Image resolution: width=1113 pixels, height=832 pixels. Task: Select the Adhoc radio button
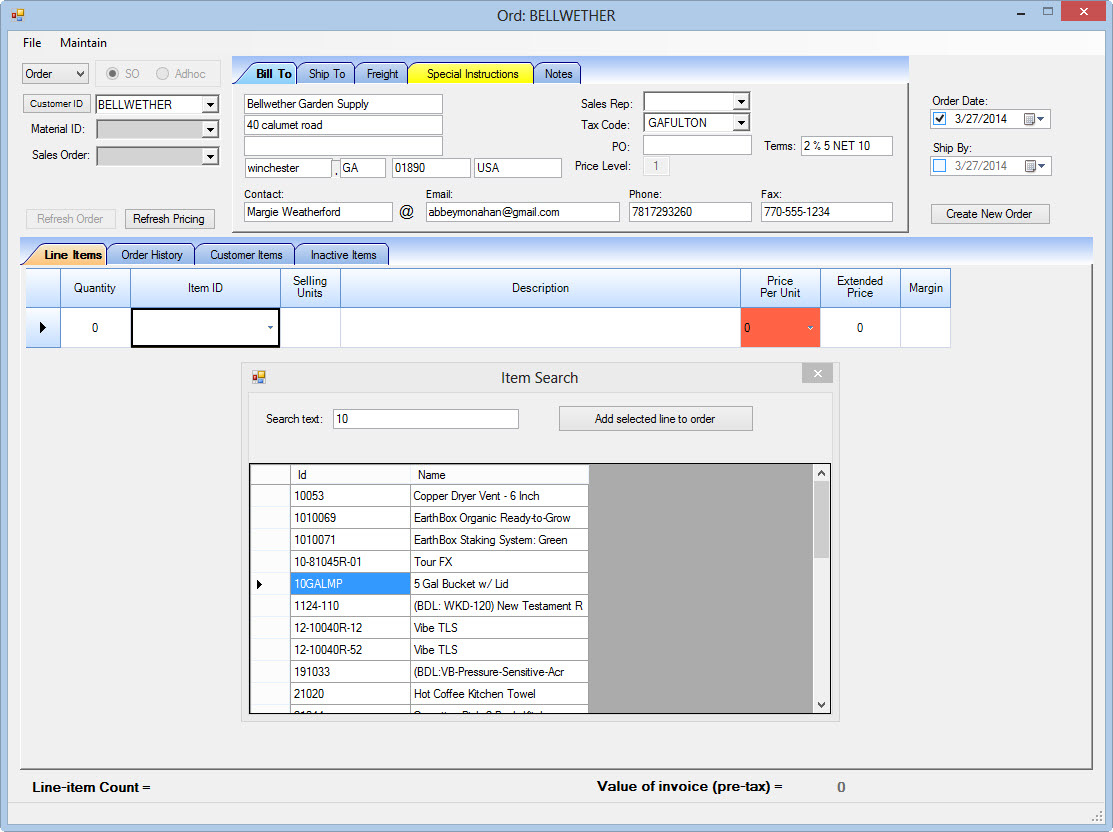click(163, 74)
